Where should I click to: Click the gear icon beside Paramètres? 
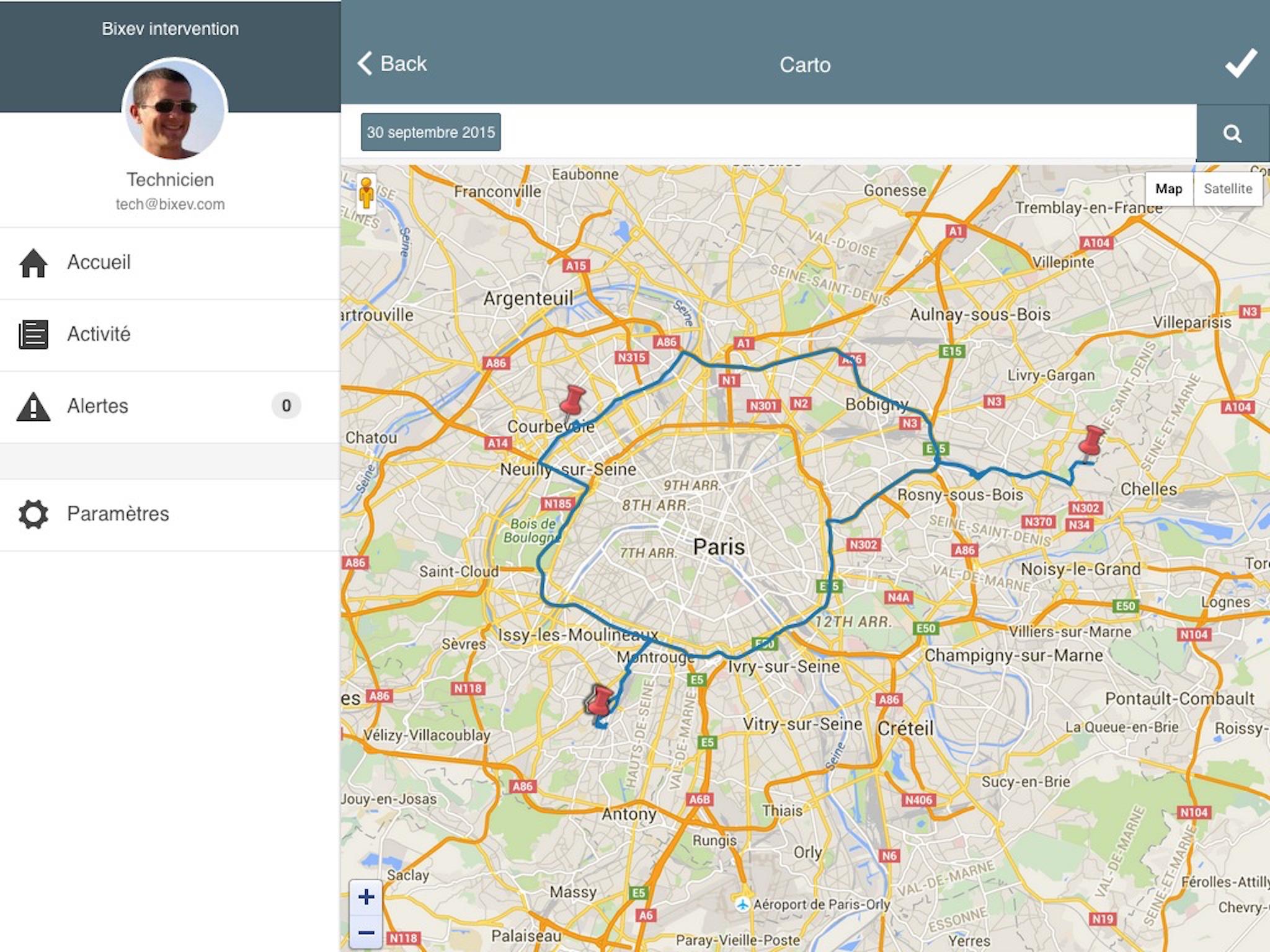33,514
